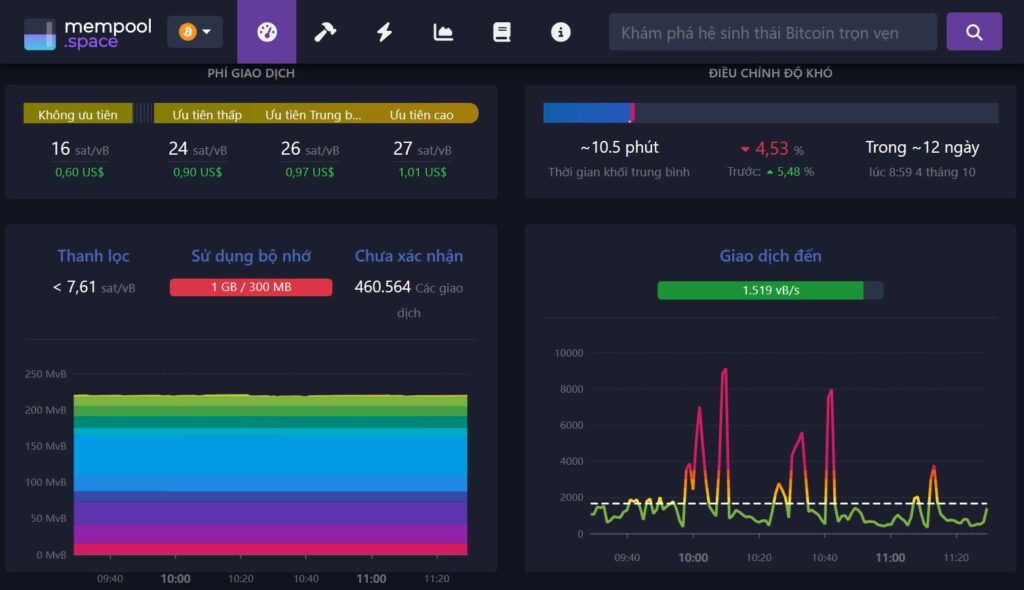
Task: Click the 460.564 unconfirmed transactions count
Action: pos(382,287)
